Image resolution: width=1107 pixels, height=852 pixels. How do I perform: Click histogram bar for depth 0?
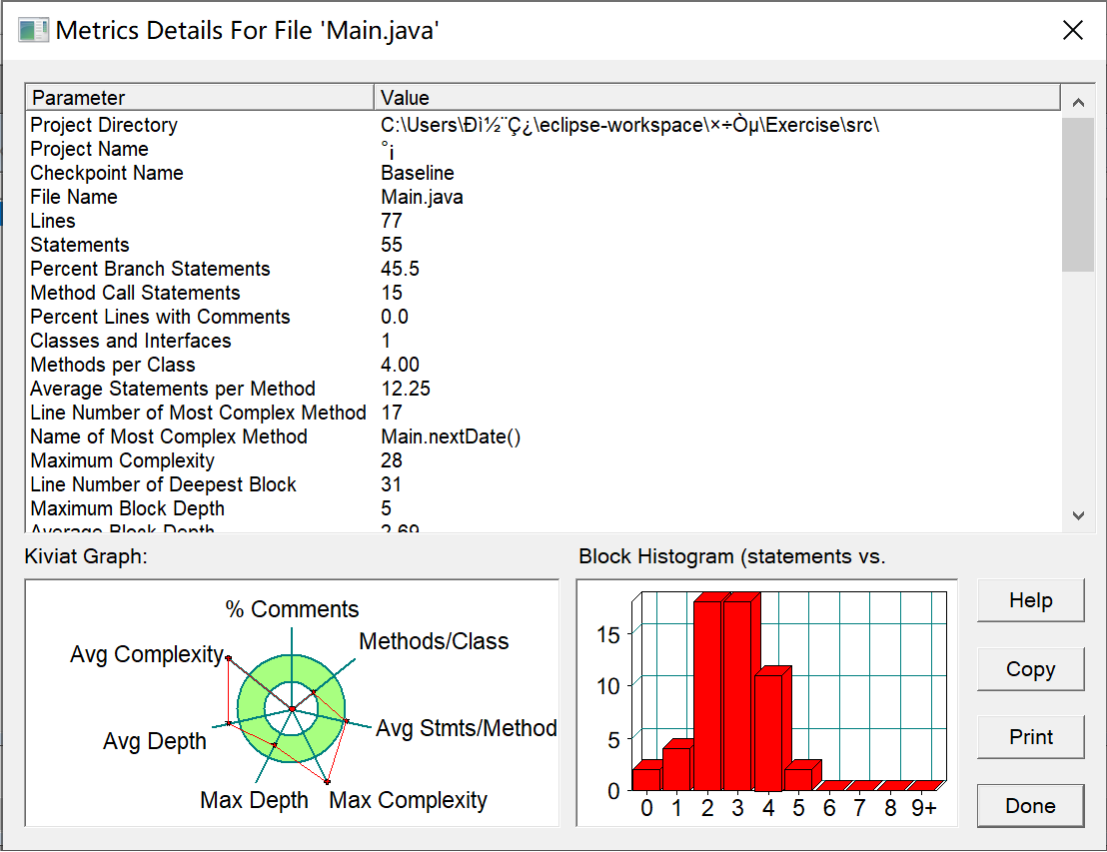[x=646, y=779]
